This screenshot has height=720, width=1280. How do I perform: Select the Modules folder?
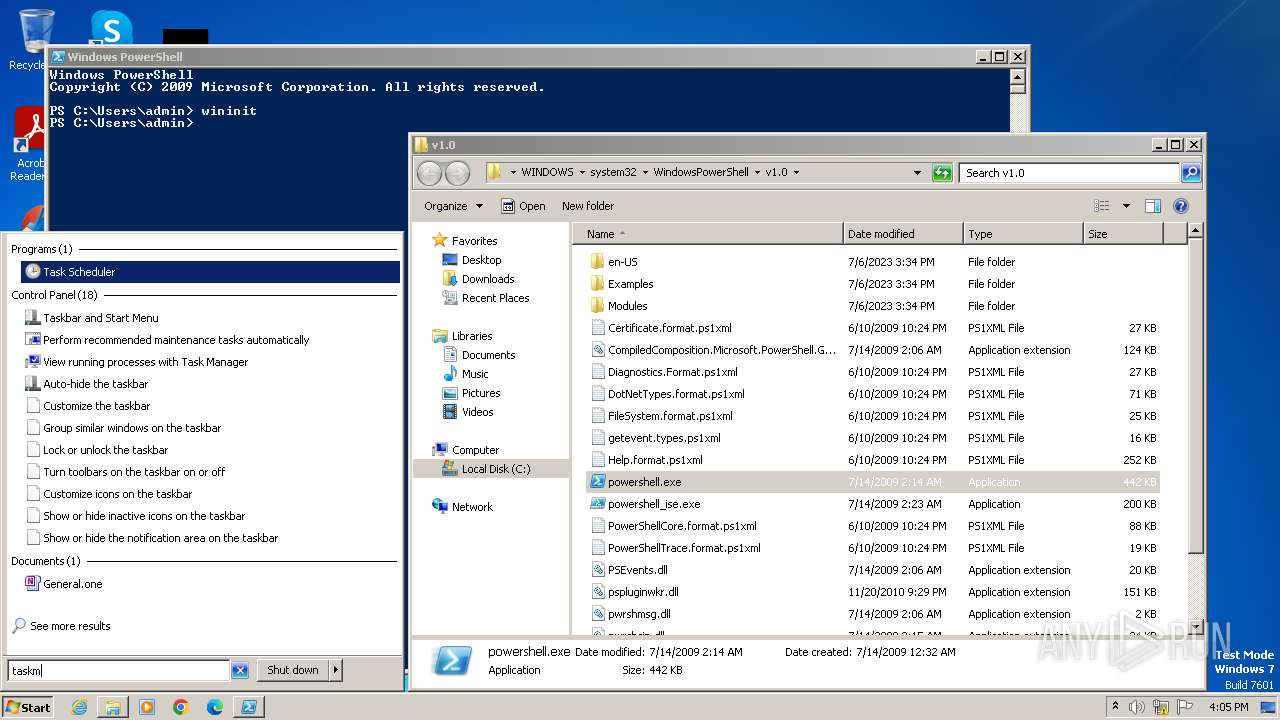point(627,306)
